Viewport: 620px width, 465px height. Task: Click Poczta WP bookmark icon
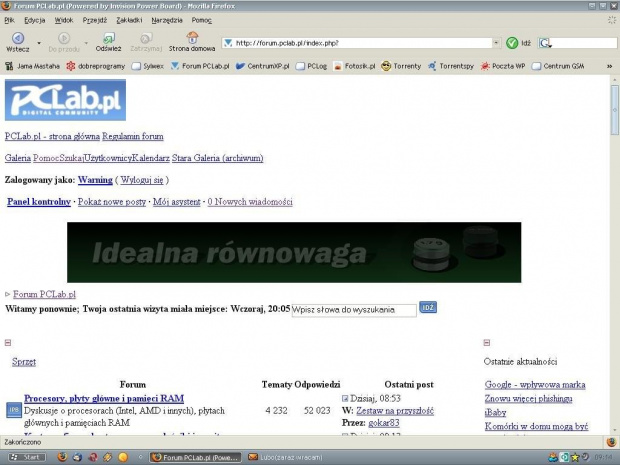point(485,66)
